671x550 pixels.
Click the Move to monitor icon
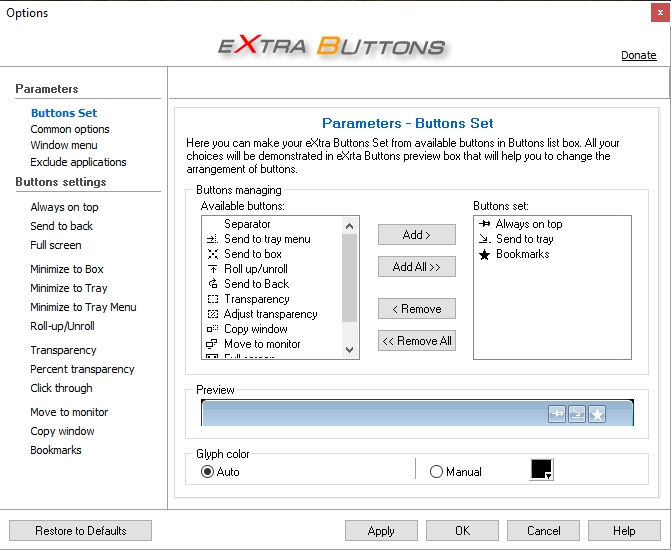click(x=213, y=344)
